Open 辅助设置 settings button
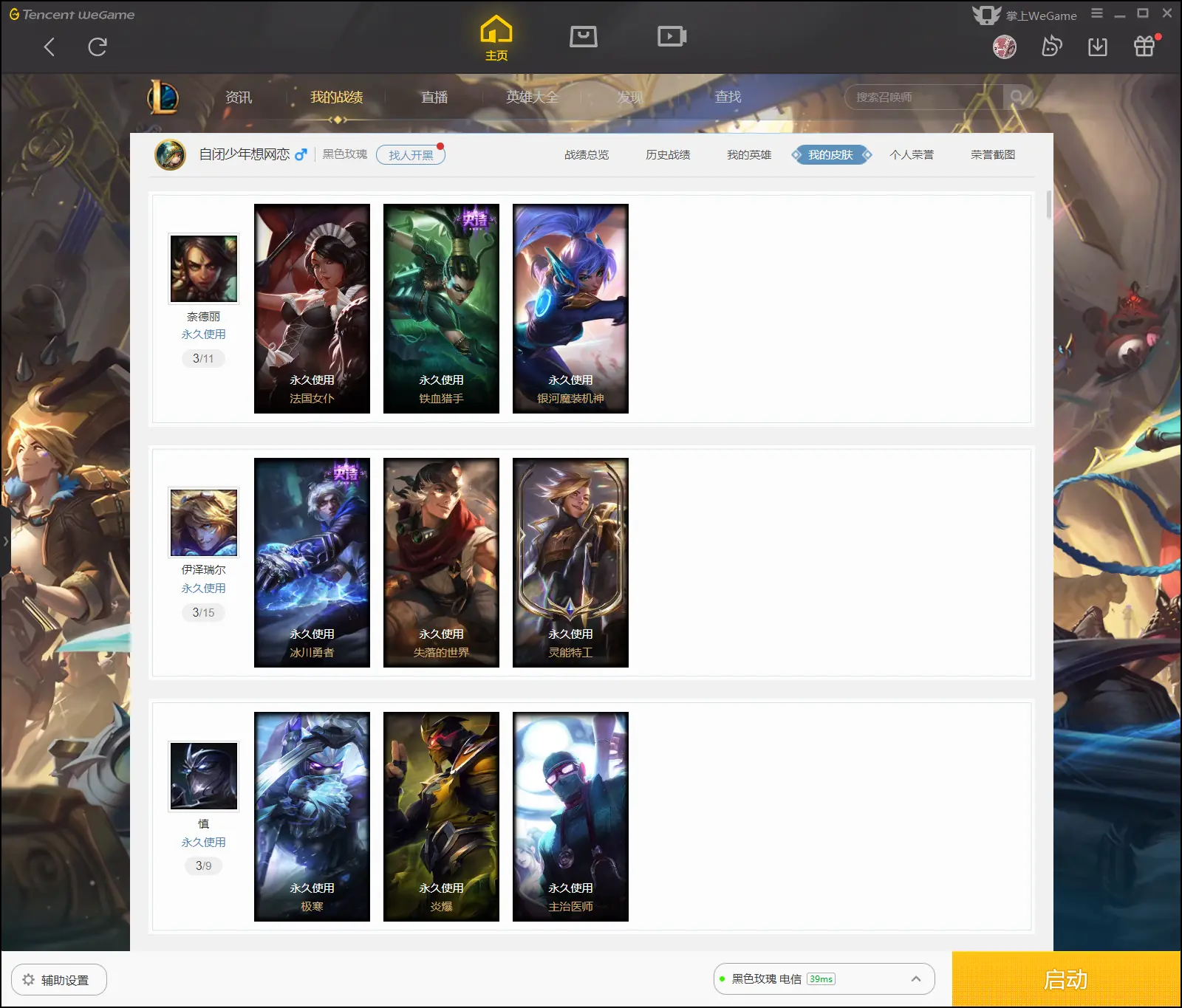 [x=59, y=980]
